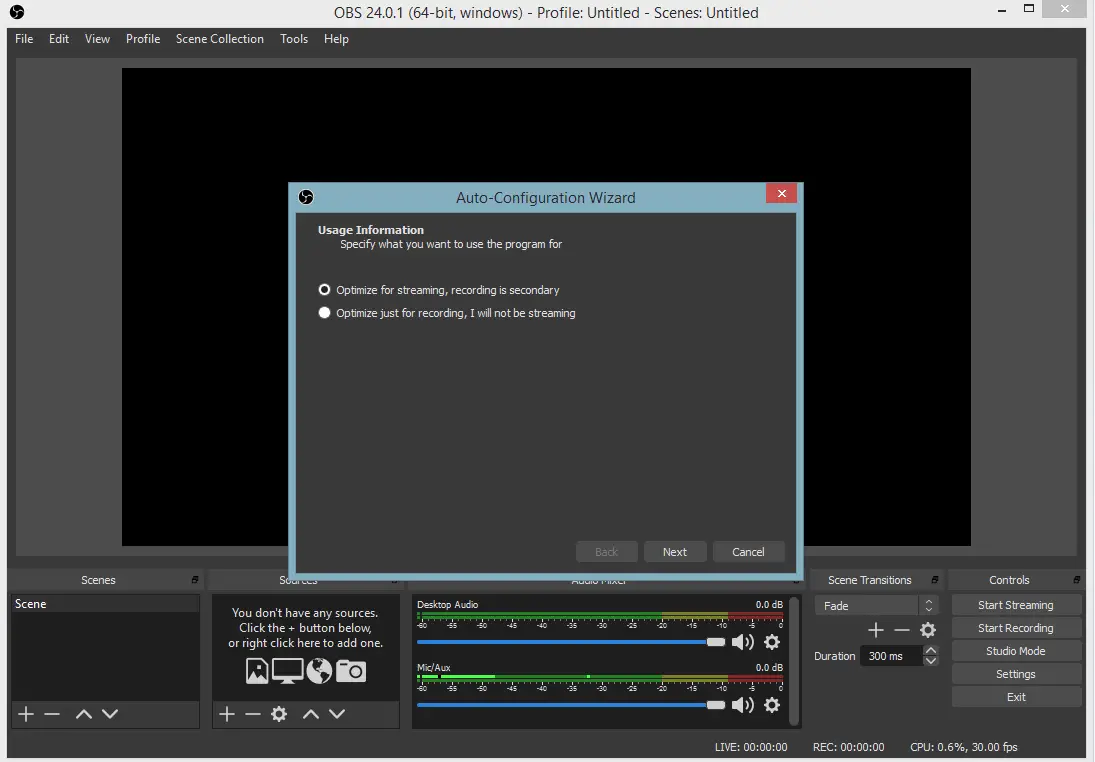The height and width of the screenshot is (762, 1095).
Task: Open the Scene Collection menu
Action: [219, 39]
